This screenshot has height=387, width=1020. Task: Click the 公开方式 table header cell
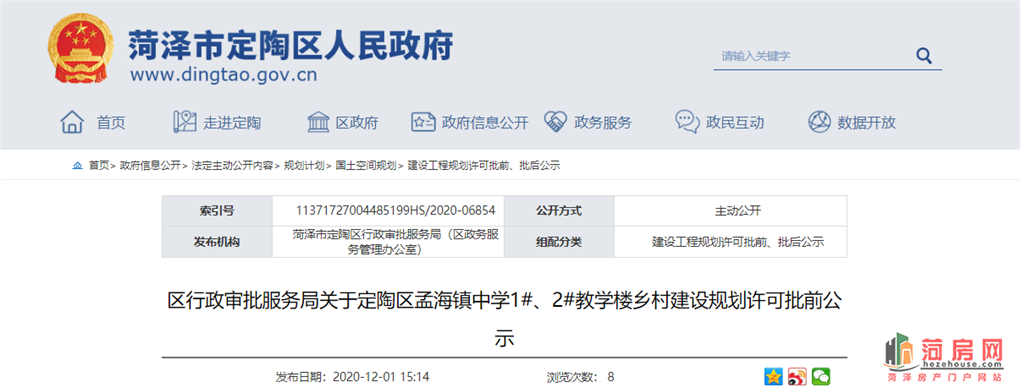(559, 211)
